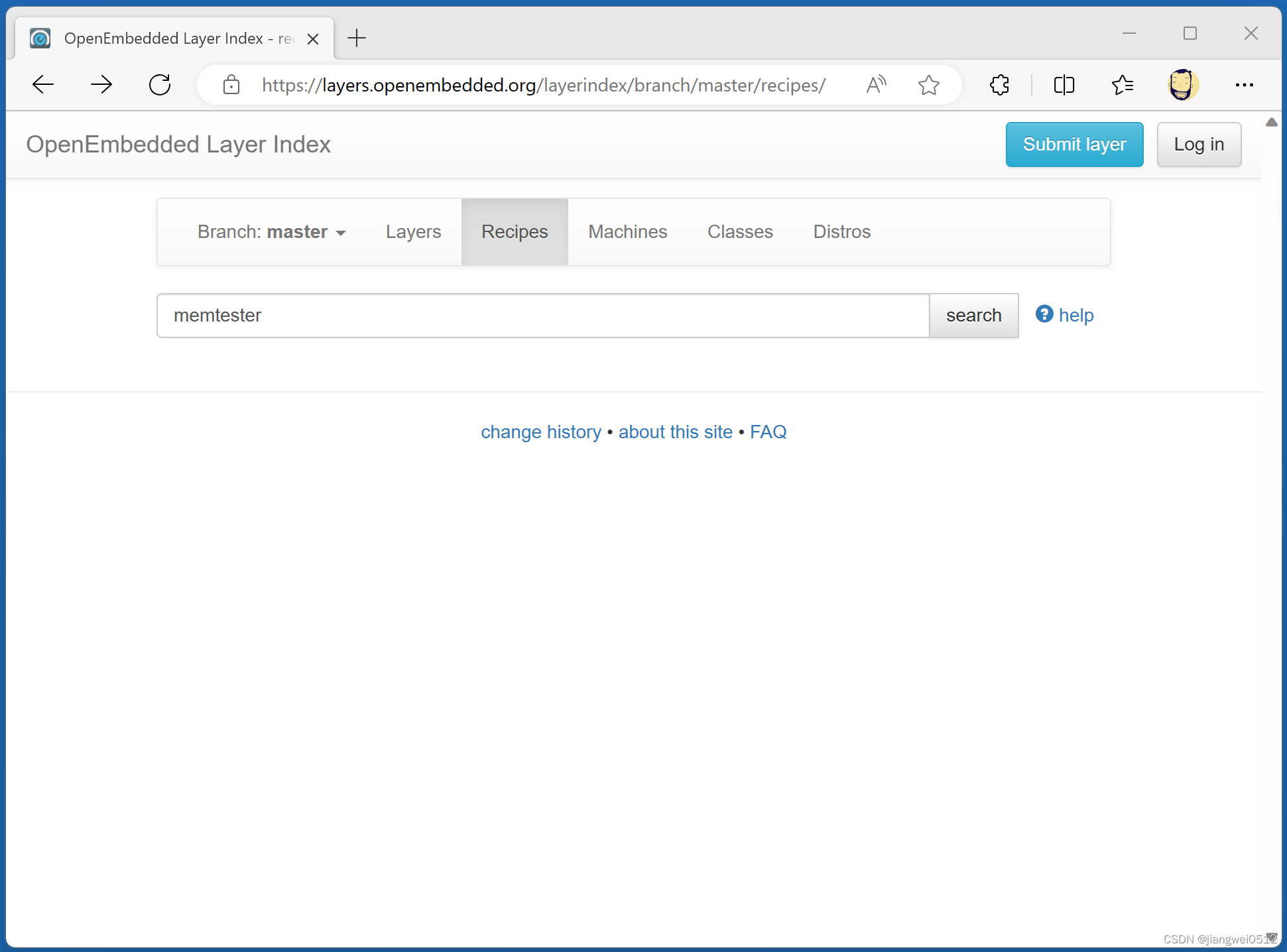This screenshot has height=952, width=1287.
Task: Go back to the previous page
Action: pyautogui.click(x=43, y=85)
